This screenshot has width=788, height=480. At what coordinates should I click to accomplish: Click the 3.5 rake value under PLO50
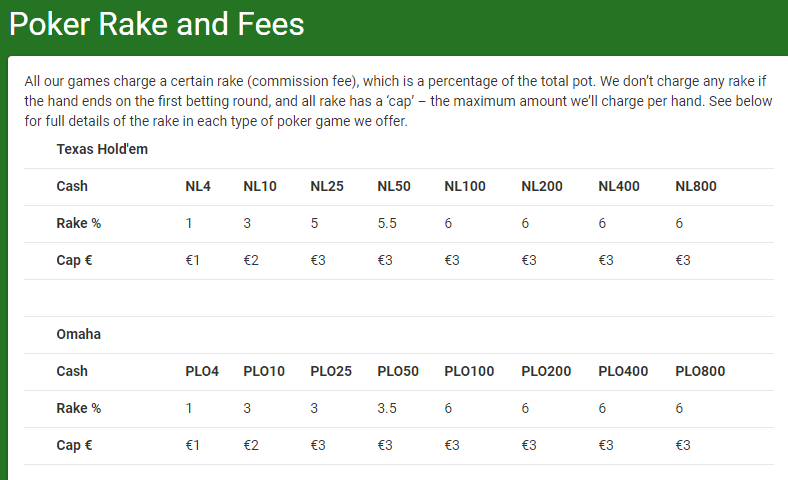[x=387, y=408]
